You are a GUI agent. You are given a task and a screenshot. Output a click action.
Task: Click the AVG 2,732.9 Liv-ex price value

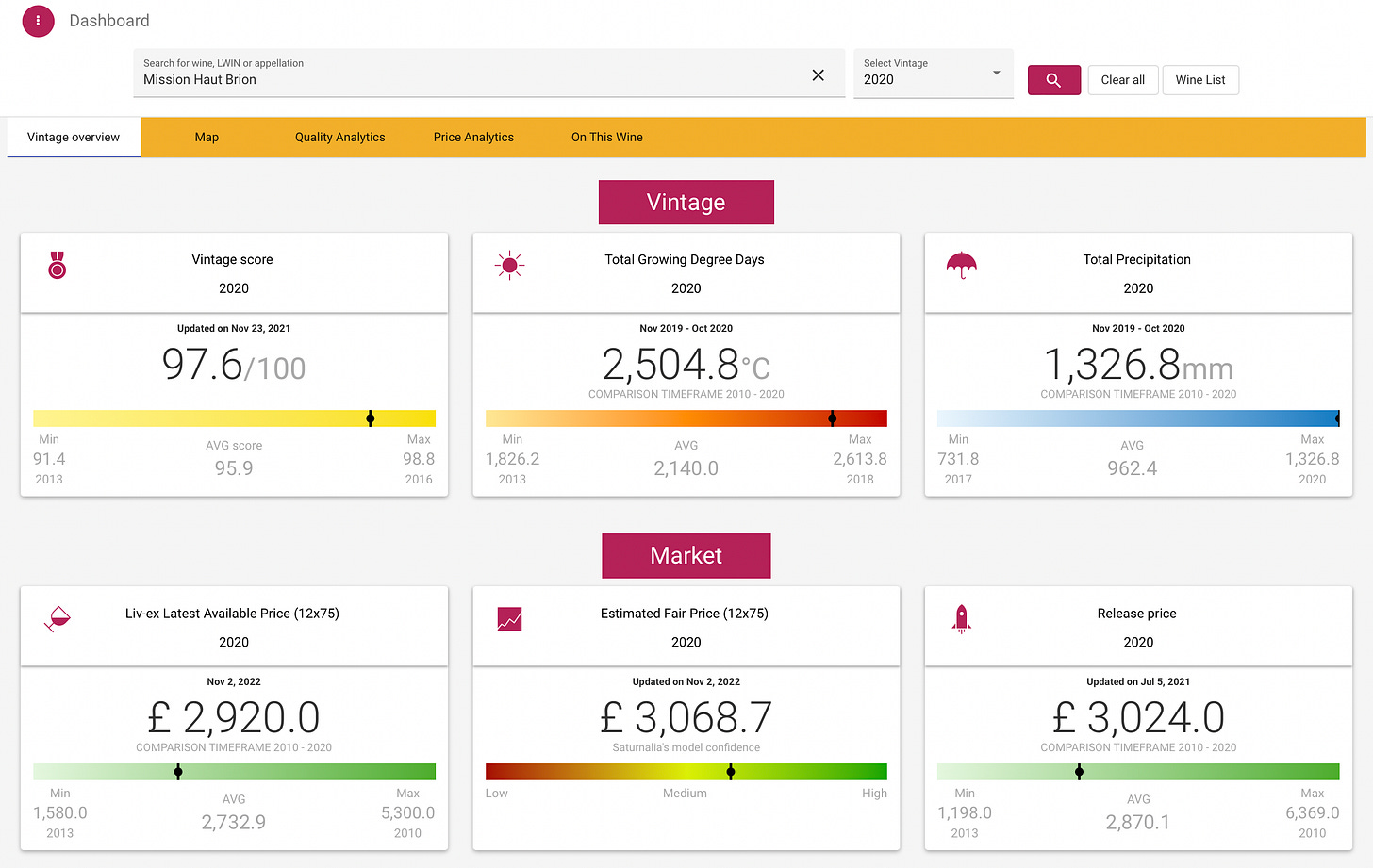point(234,822)
